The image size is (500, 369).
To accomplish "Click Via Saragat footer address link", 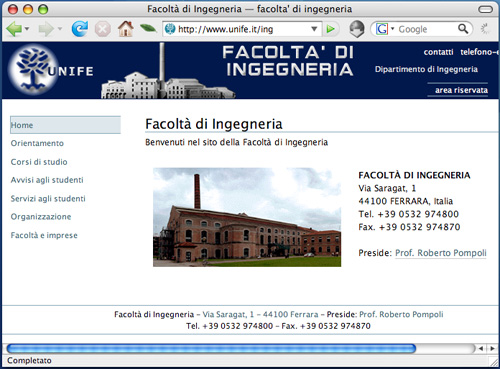I will pos(260,314).
